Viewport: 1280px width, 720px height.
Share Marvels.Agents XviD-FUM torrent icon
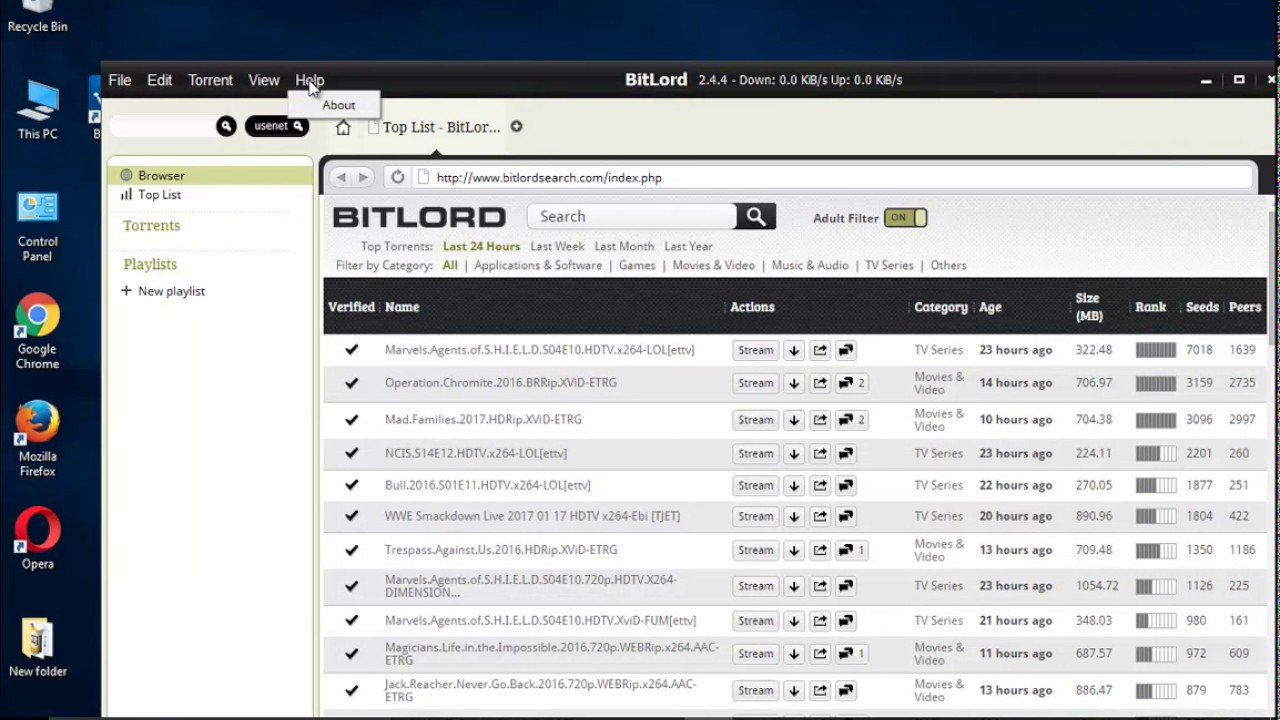pyautogui.click(x=820, y=621)
